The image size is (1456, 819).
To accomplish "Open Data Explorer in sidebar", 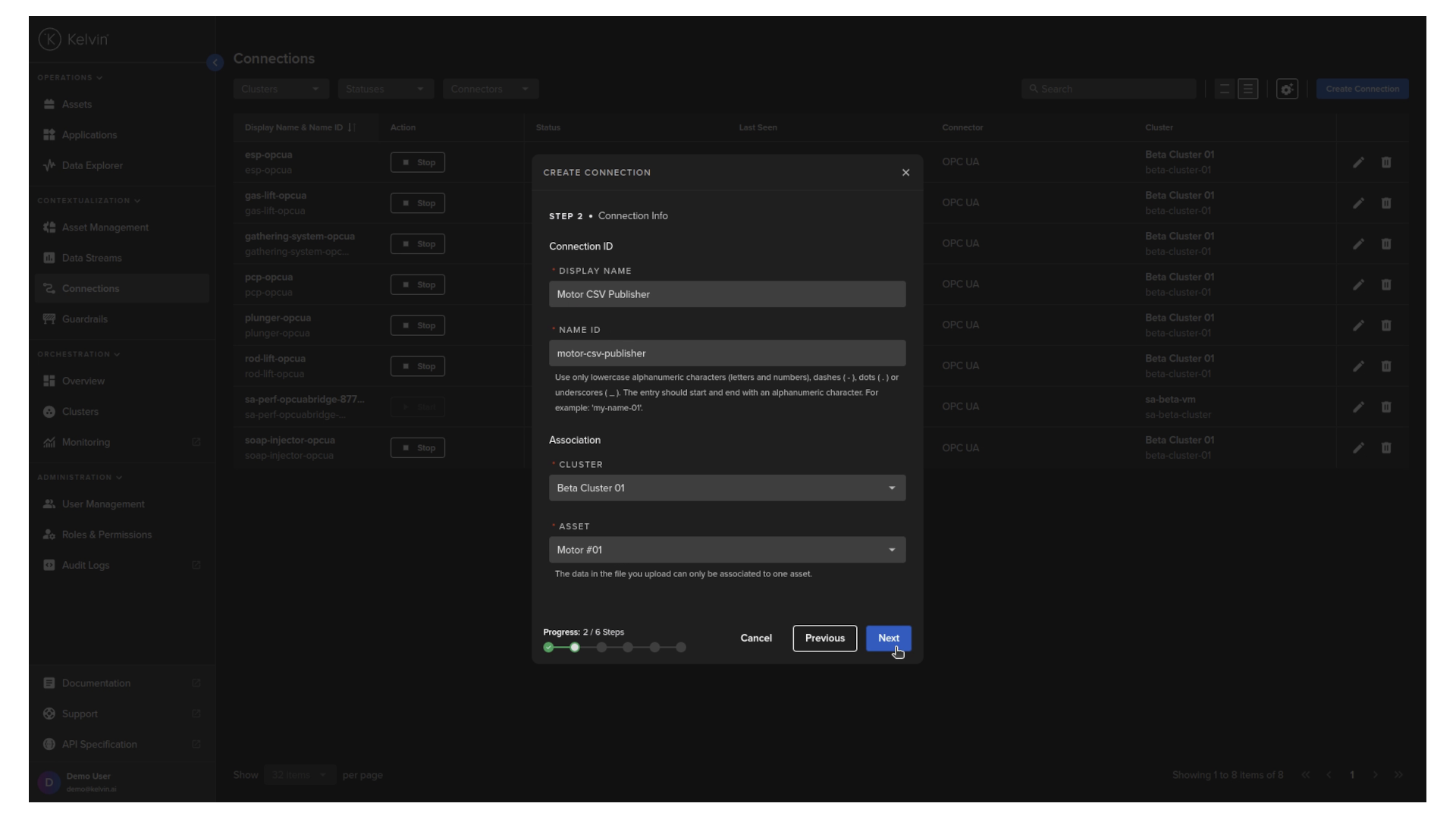I will [x=92, y=165].
